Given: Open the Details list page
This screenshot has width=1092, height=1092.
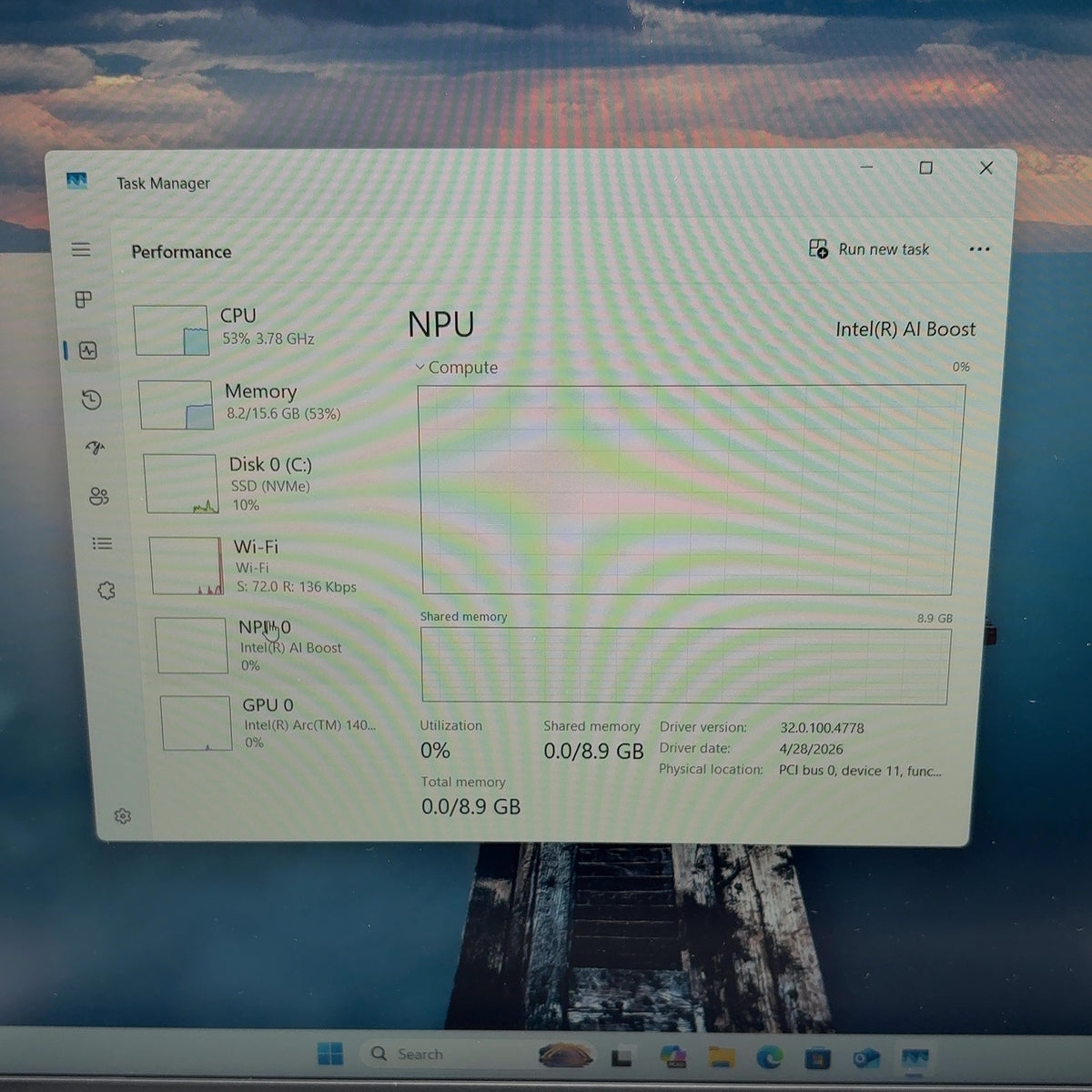Looking at the screenshot, I should (102, 543).
